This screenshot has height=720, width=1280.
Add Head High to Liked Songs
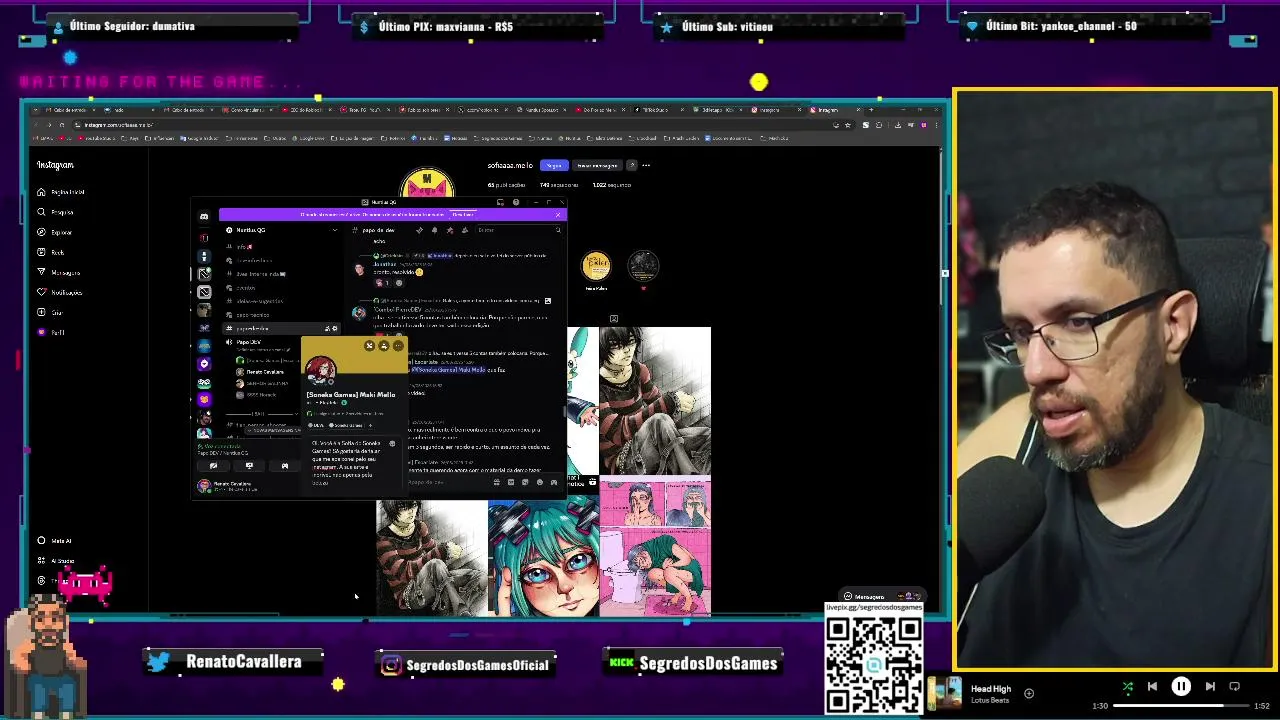[x=1029, y=693]
